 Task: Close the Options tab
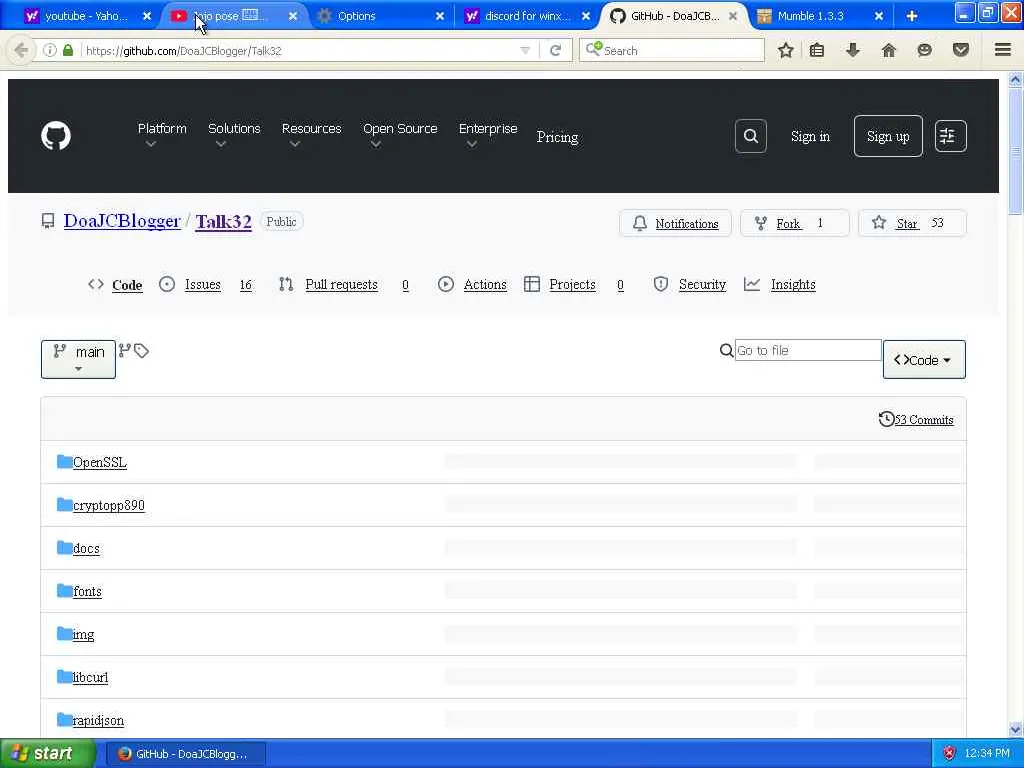coord(440,16)
